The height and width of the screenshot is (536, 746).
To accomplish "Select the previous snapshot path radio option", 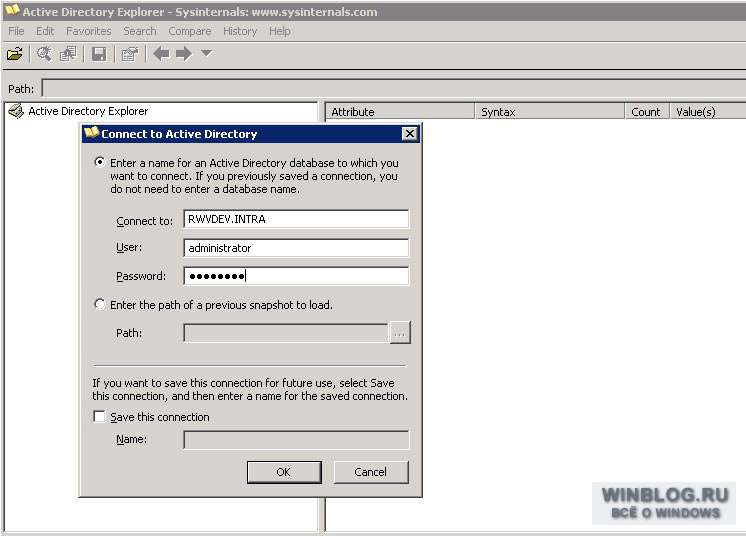I will click(99, 304).
